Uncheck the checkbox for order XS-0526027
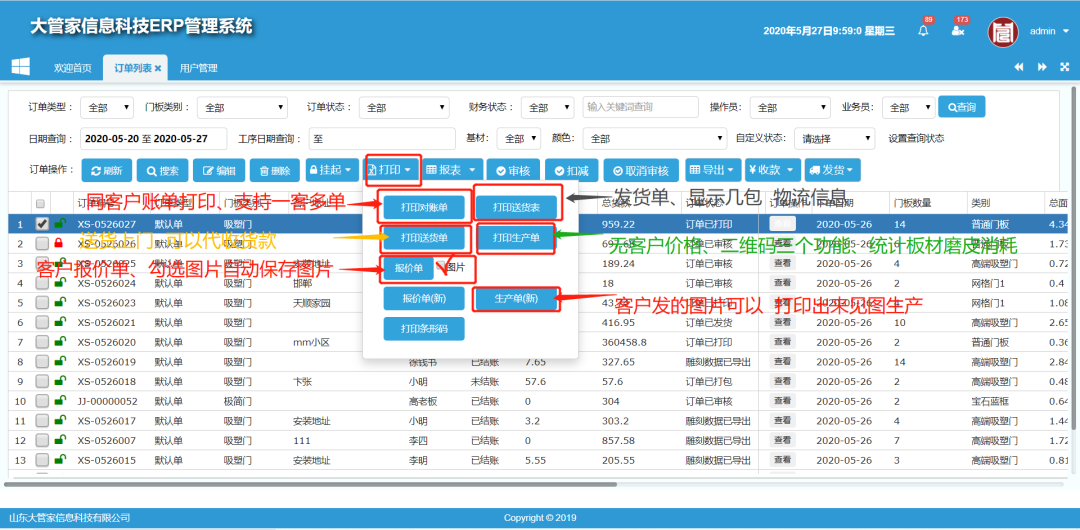The image size is (1080, 530). coord(42,224)
